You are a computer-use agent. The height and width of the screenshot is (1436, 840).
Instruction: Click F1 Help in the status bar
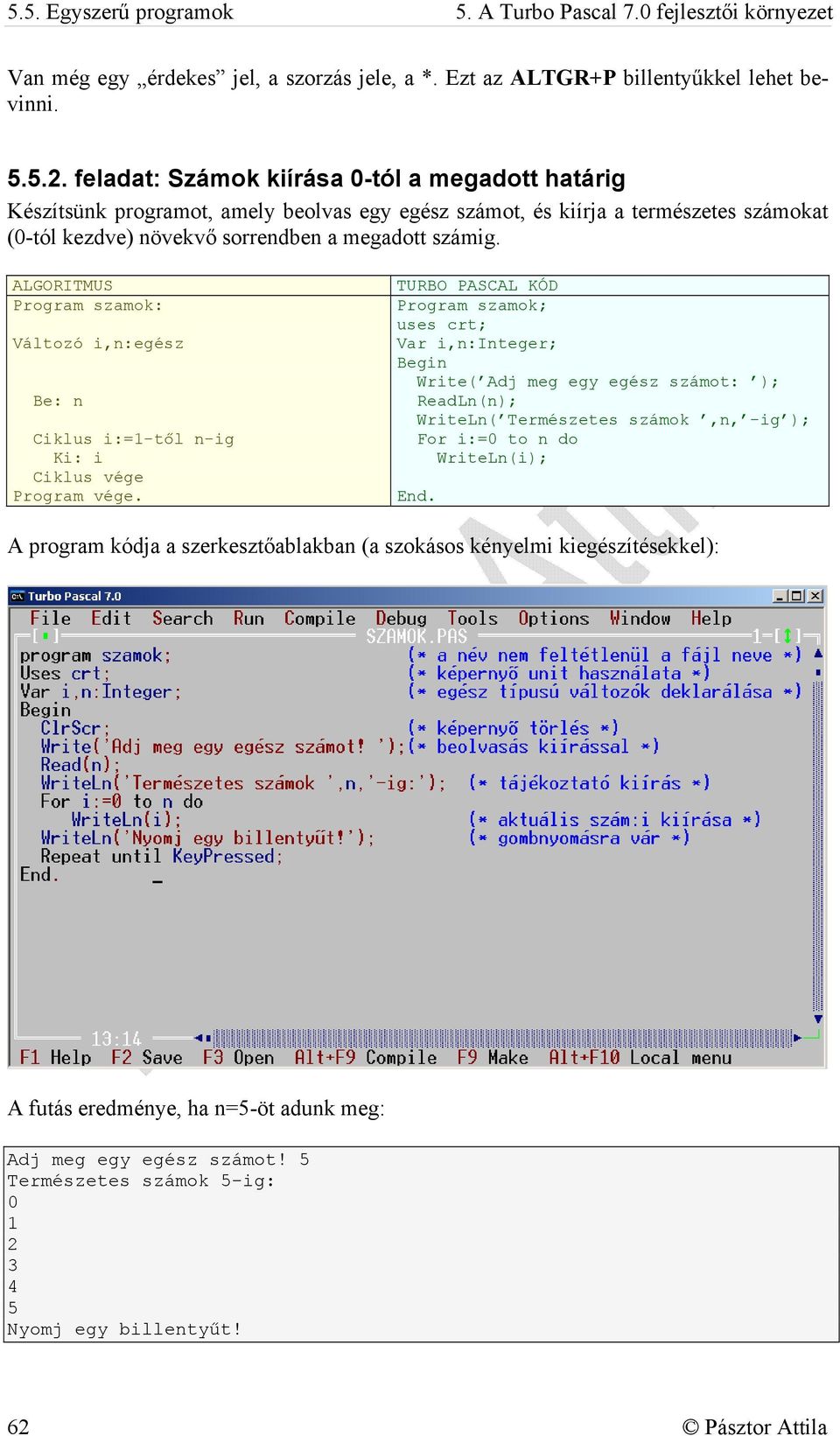pos(55,1058)
